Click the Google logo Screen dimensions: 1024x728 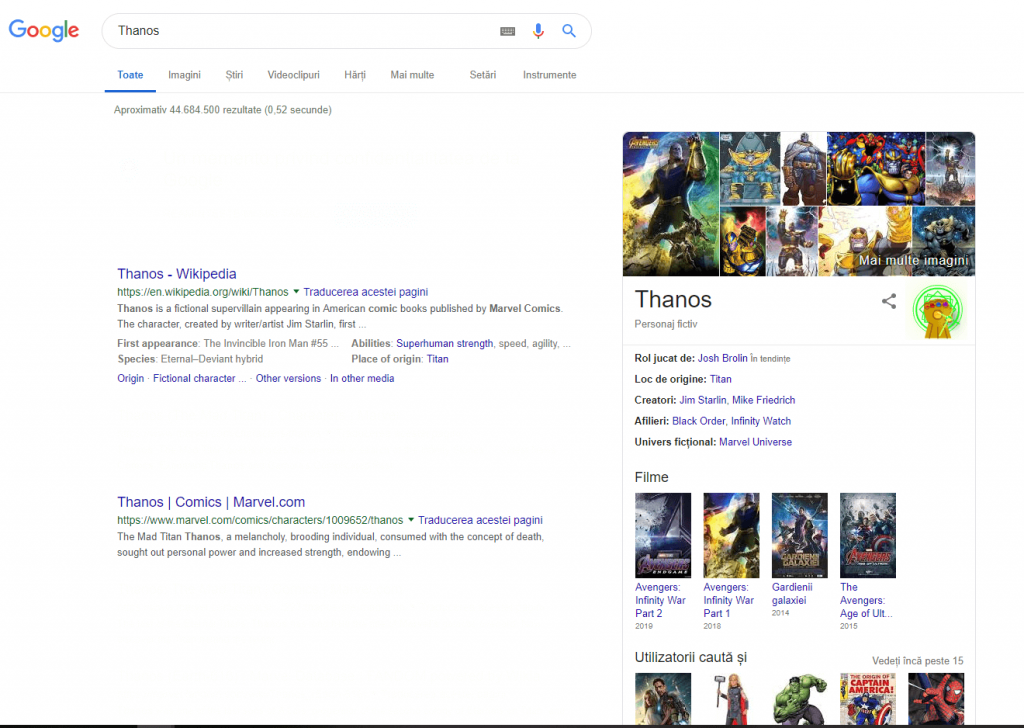coord(44,30)
